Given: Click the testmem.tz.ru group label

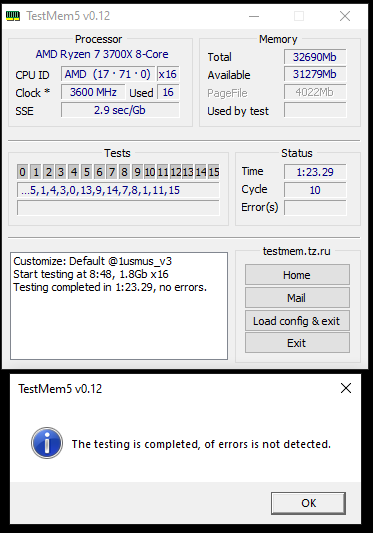Looking at the screenshot, I should pyautogui.click(x=296, y=251).
